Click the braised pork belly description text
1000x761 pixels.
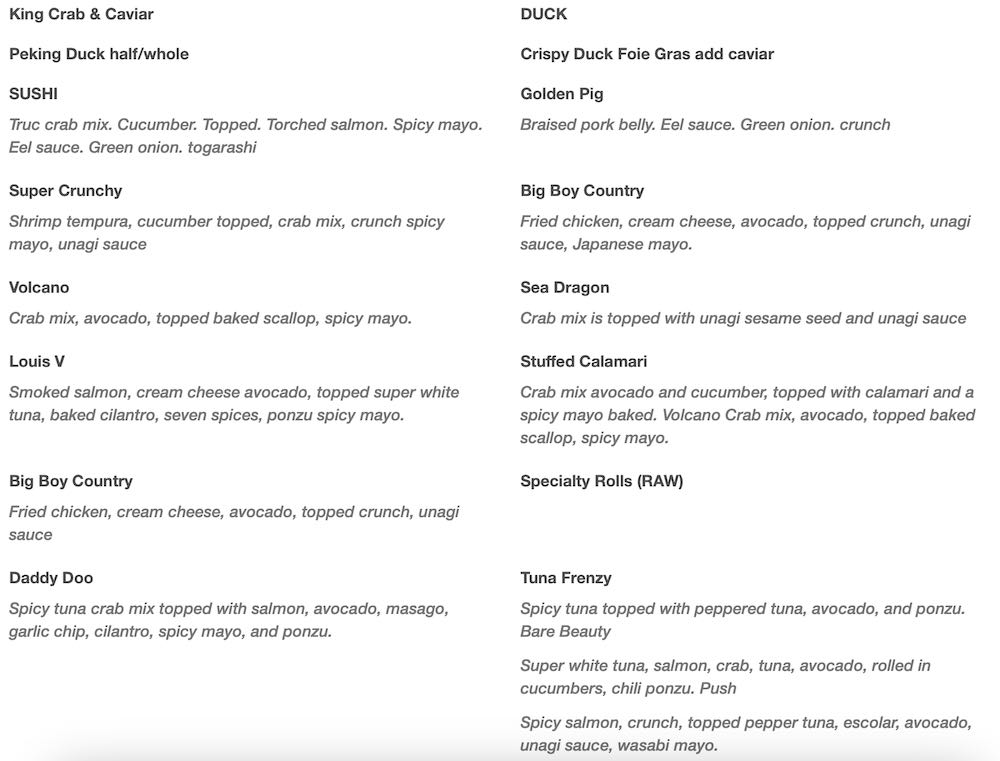(x=705, y=125)
